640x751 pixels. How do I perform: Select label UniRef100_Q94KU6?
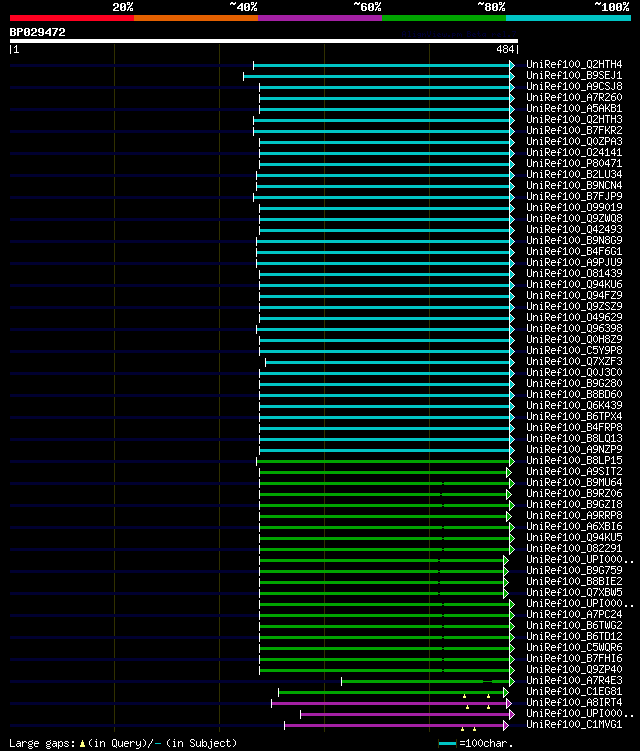pos(574,284)
